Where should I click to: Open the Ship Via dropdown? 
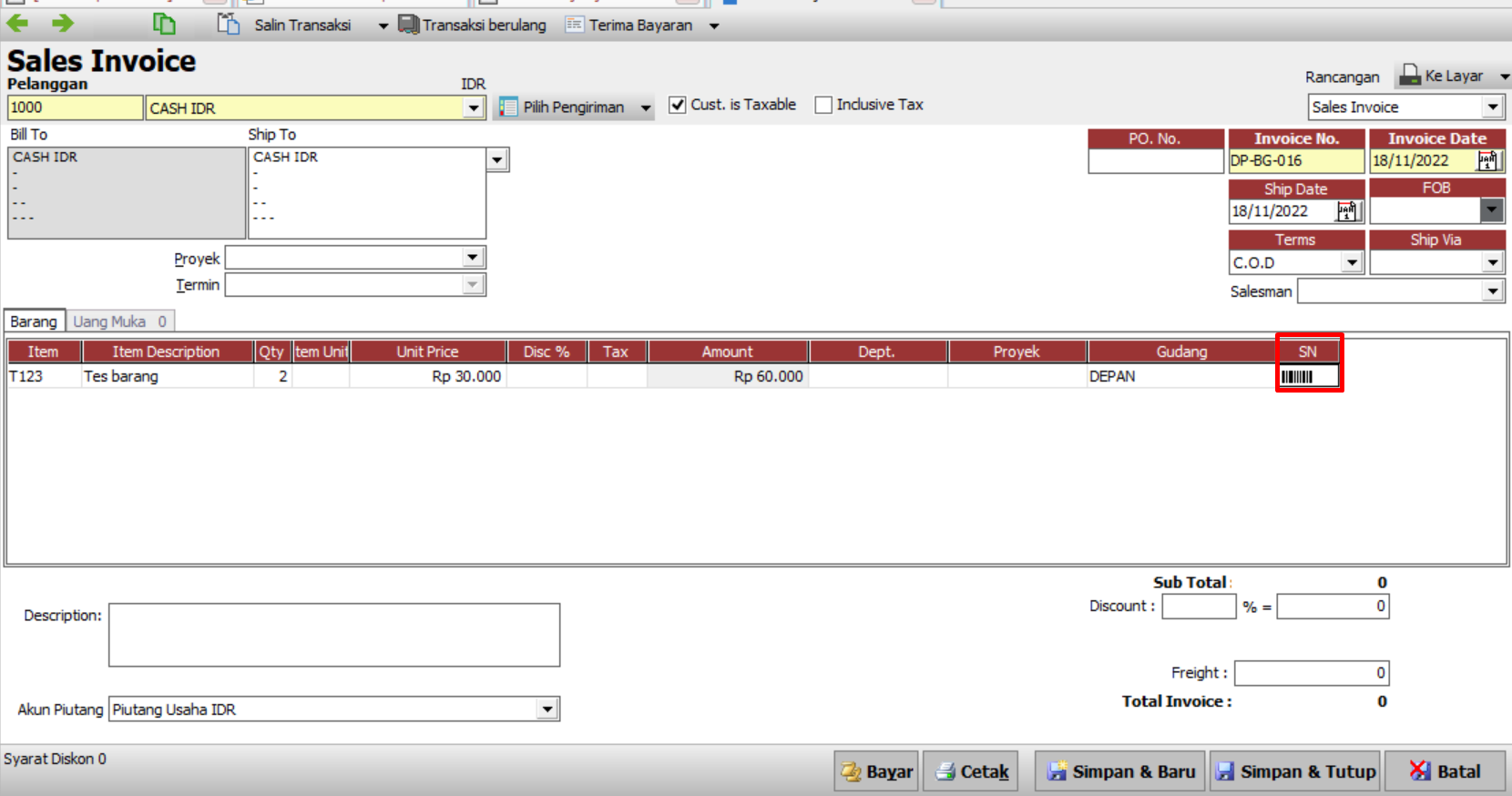(x=1492, y=262)
